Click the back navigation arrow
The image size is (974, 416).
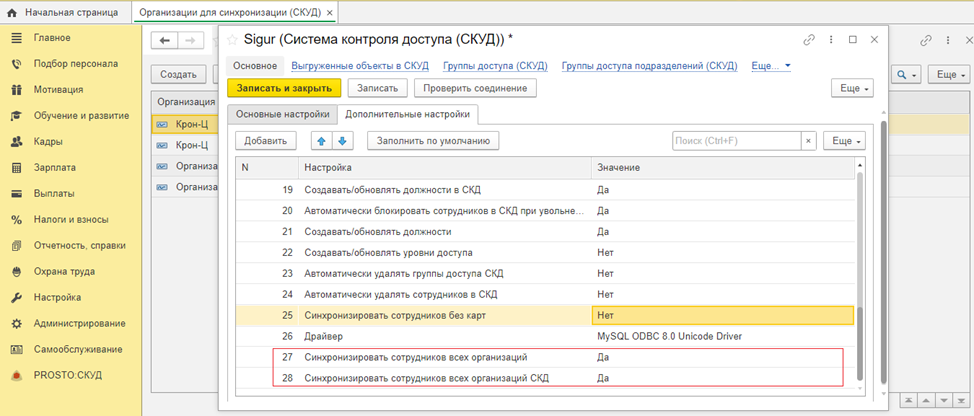click(164, 41)
